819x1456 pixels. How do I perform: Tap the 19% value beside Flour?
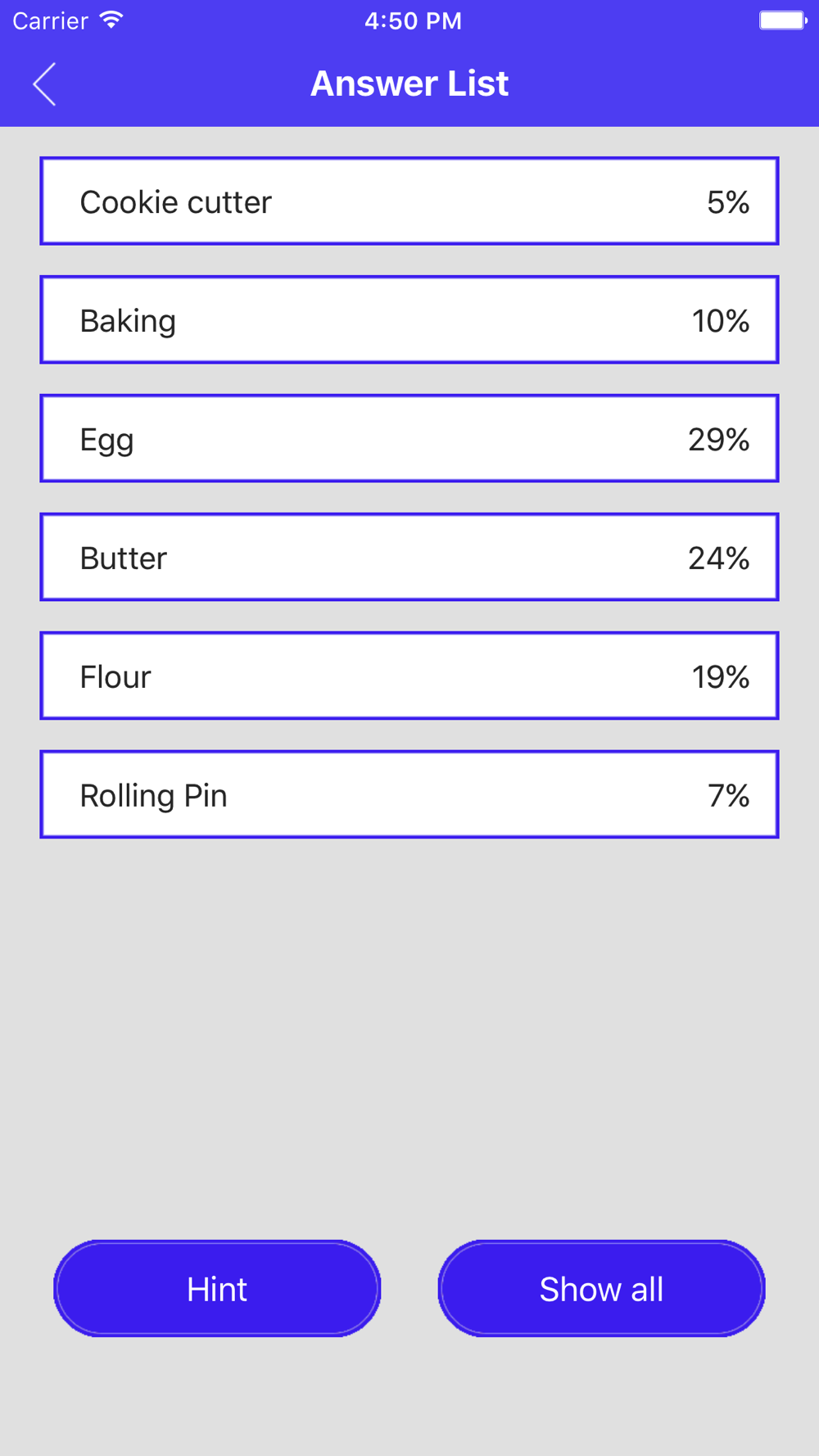(720, 677)
